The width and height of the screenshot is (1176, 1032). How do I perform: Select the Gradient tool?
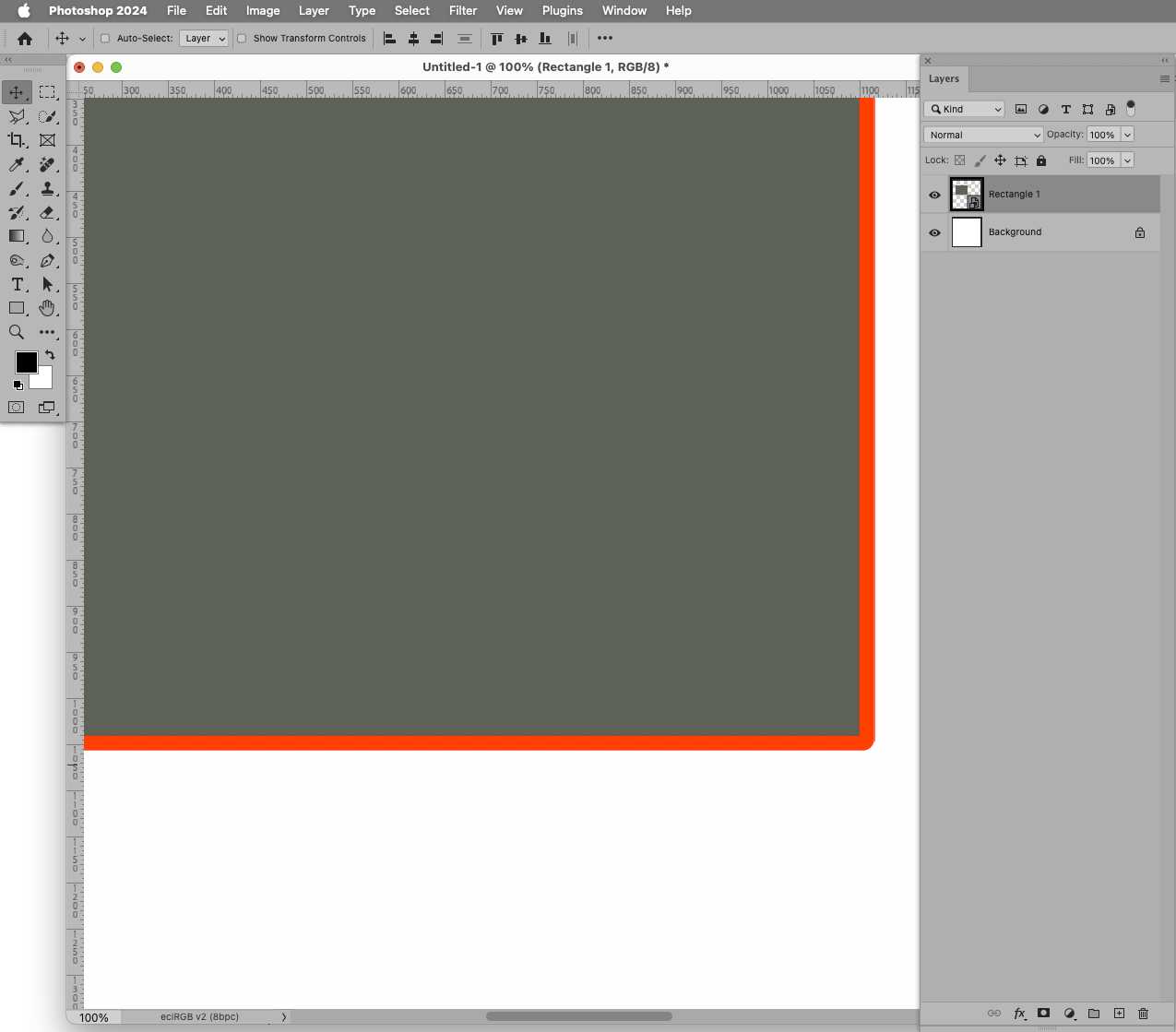(x=17, y=236)
